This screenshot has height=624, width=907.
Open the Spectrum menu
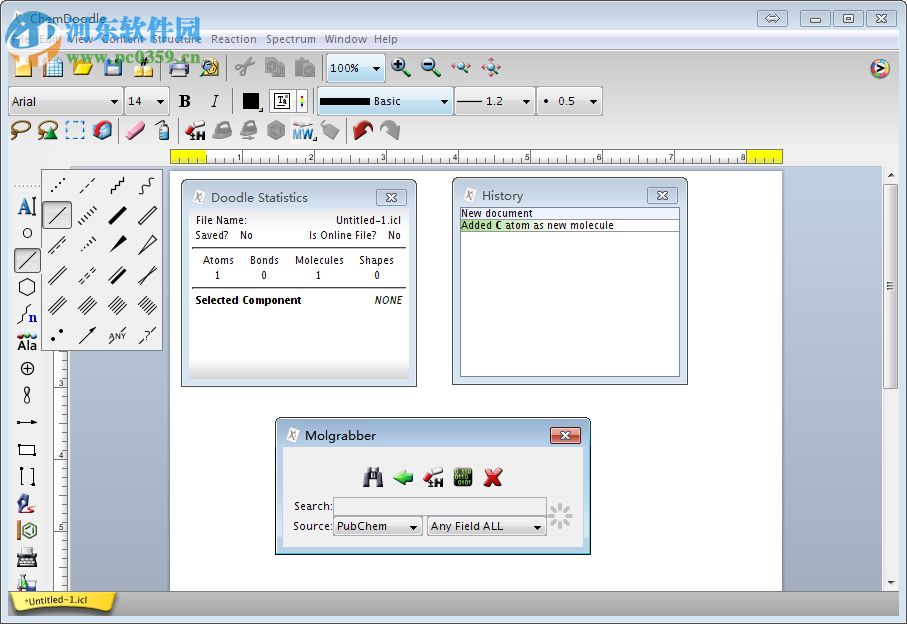click(x=290, y=39)
